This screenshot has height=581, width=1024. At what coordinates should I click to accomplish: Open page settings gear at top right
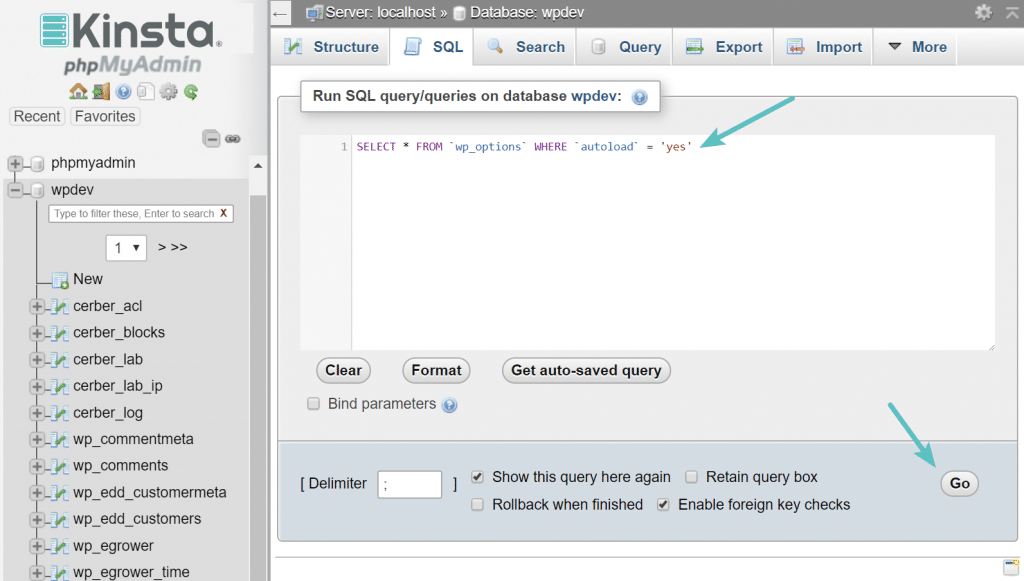tap(984, 12)
